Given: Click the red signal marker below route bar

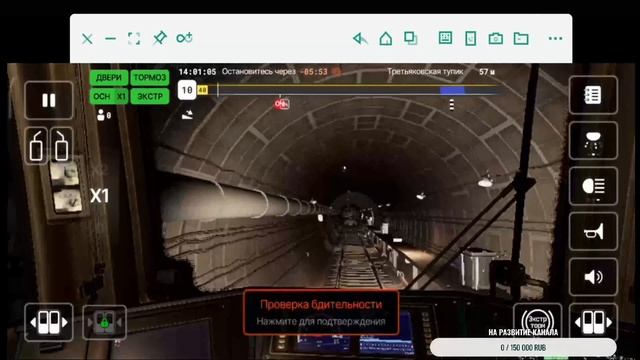Looking at the screenshot, I should point(281,104).
